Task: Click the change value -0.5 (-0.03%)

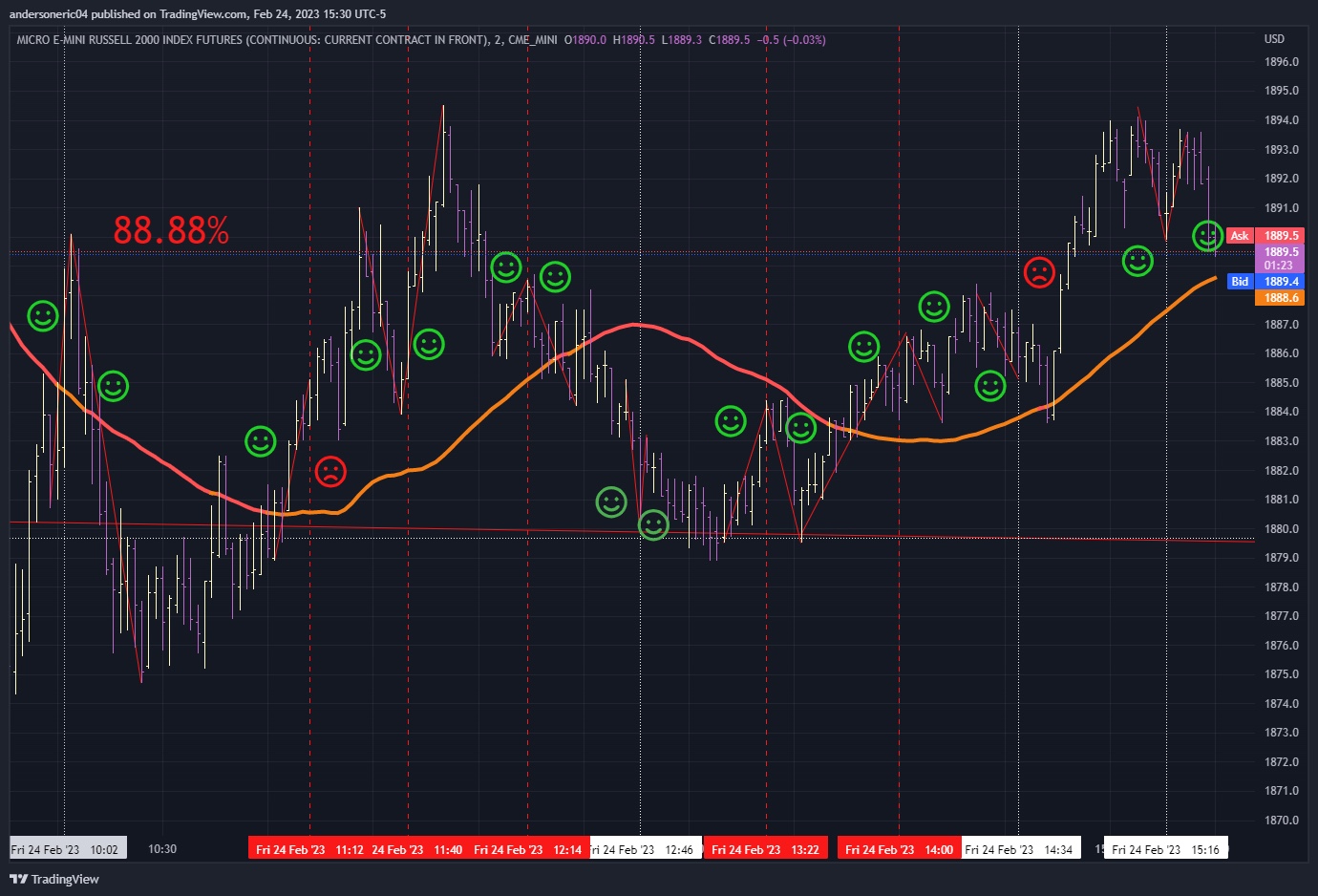Action: click(x=792, y=40)
